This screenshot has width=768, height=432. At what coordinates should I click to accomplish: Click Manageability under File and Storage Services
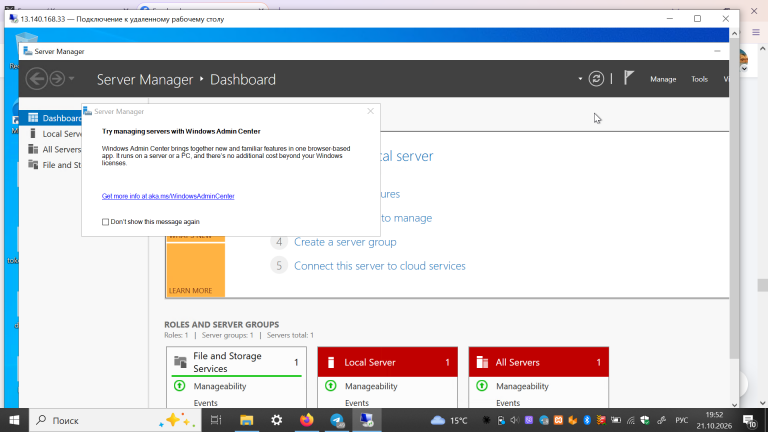pos(220,386)
